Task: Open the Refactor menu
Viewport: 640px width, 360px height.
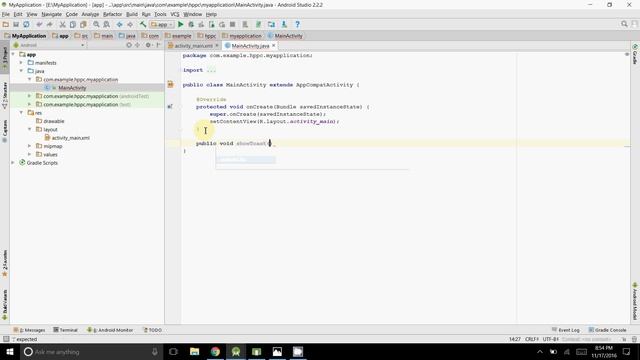Action: pos(112,14)
